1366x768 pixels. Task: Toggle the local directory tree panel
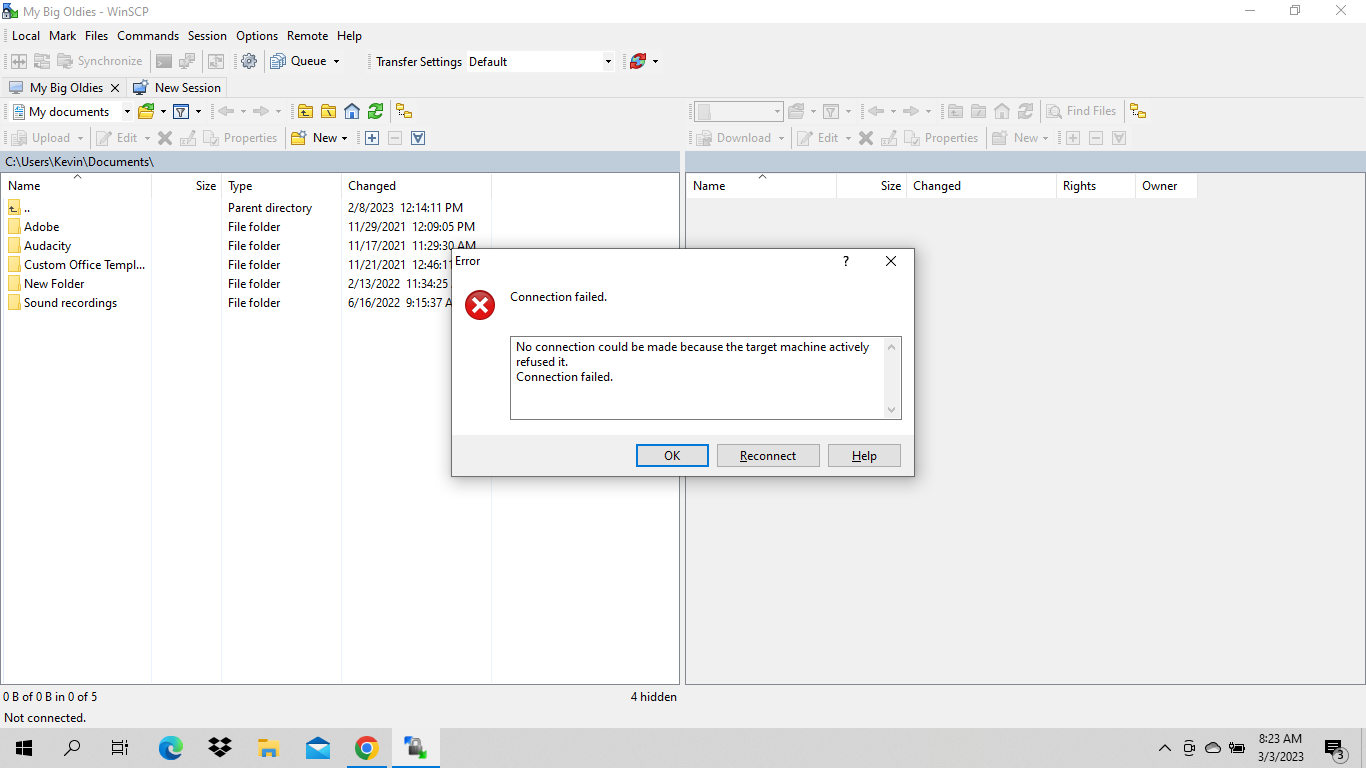(404, 111)
